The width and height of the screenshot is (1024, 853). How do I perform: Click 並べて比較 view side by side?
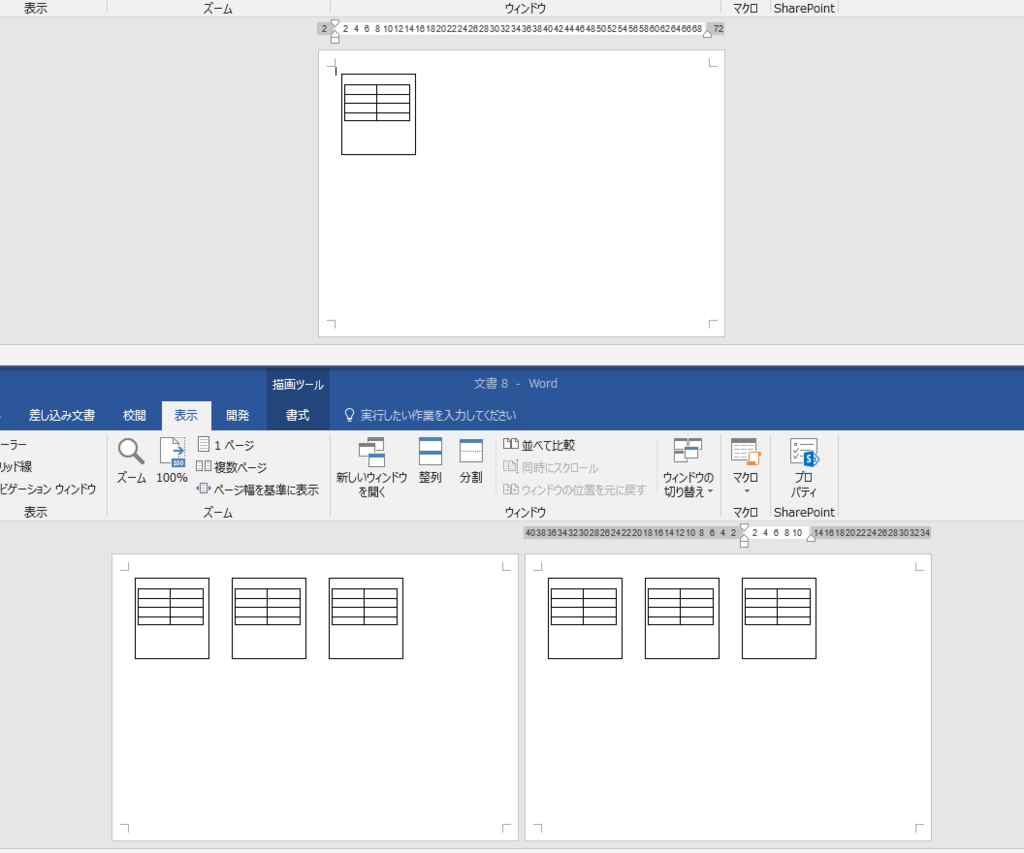[x=539, y=445]
